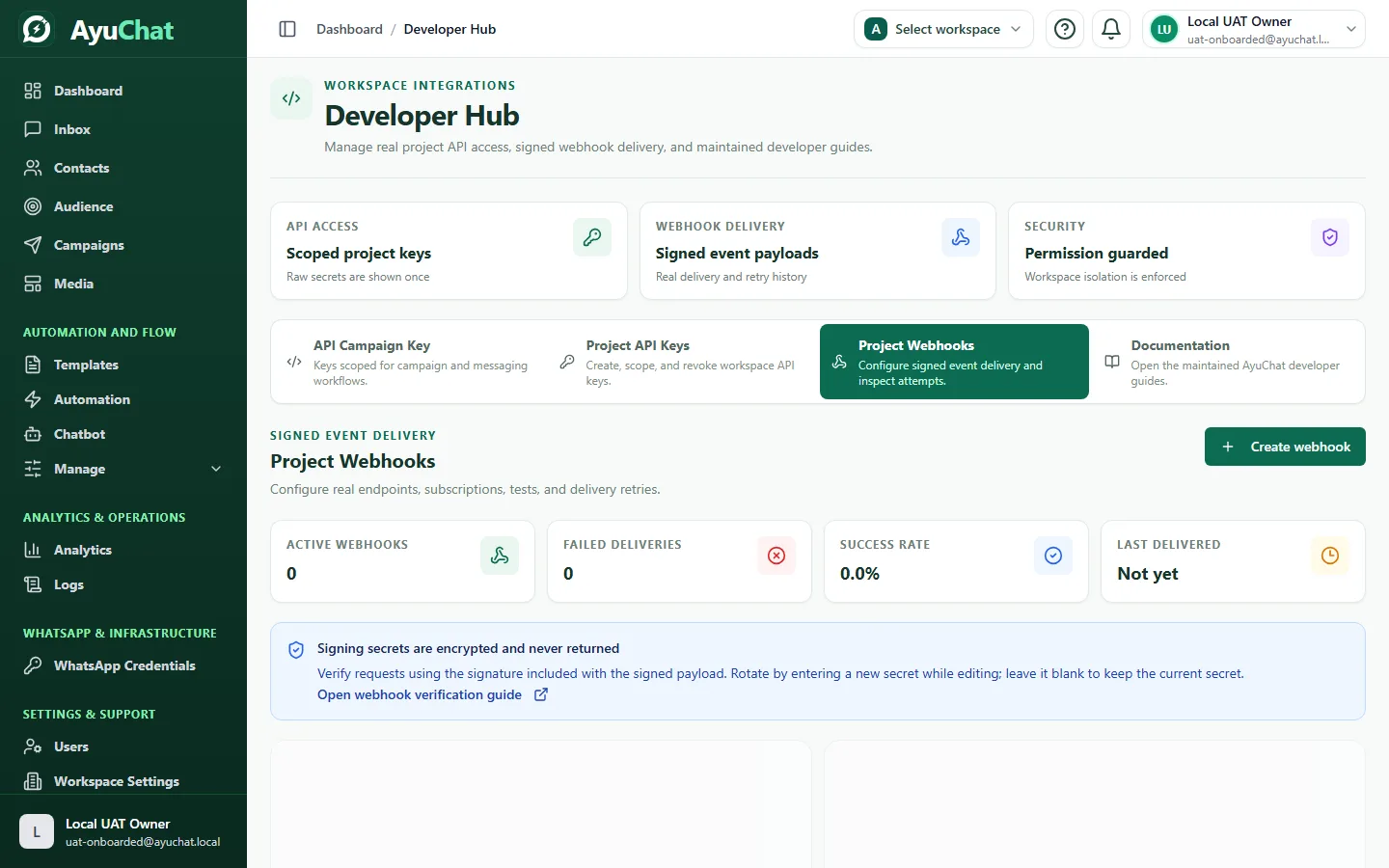The image size is (1389, 868).
Task: Click the 'WORKSPACE INTEGRATIONS' label
Action: point(420,86)
